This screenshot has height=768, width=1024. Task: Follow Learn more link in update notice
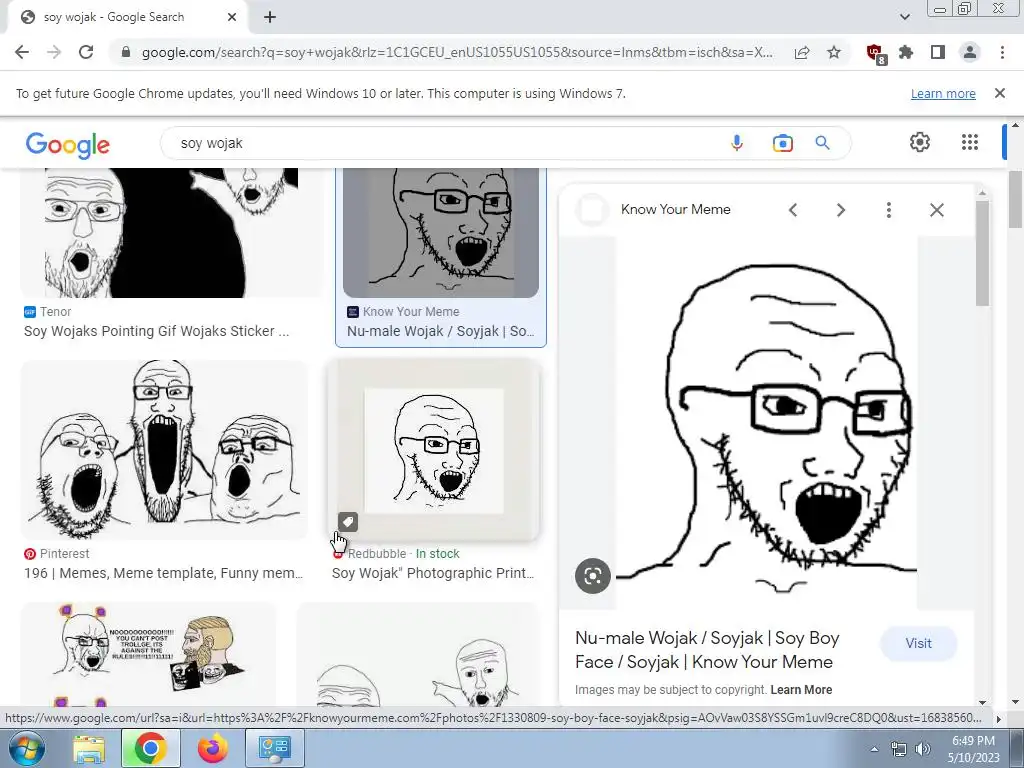[x=943, y=93]
